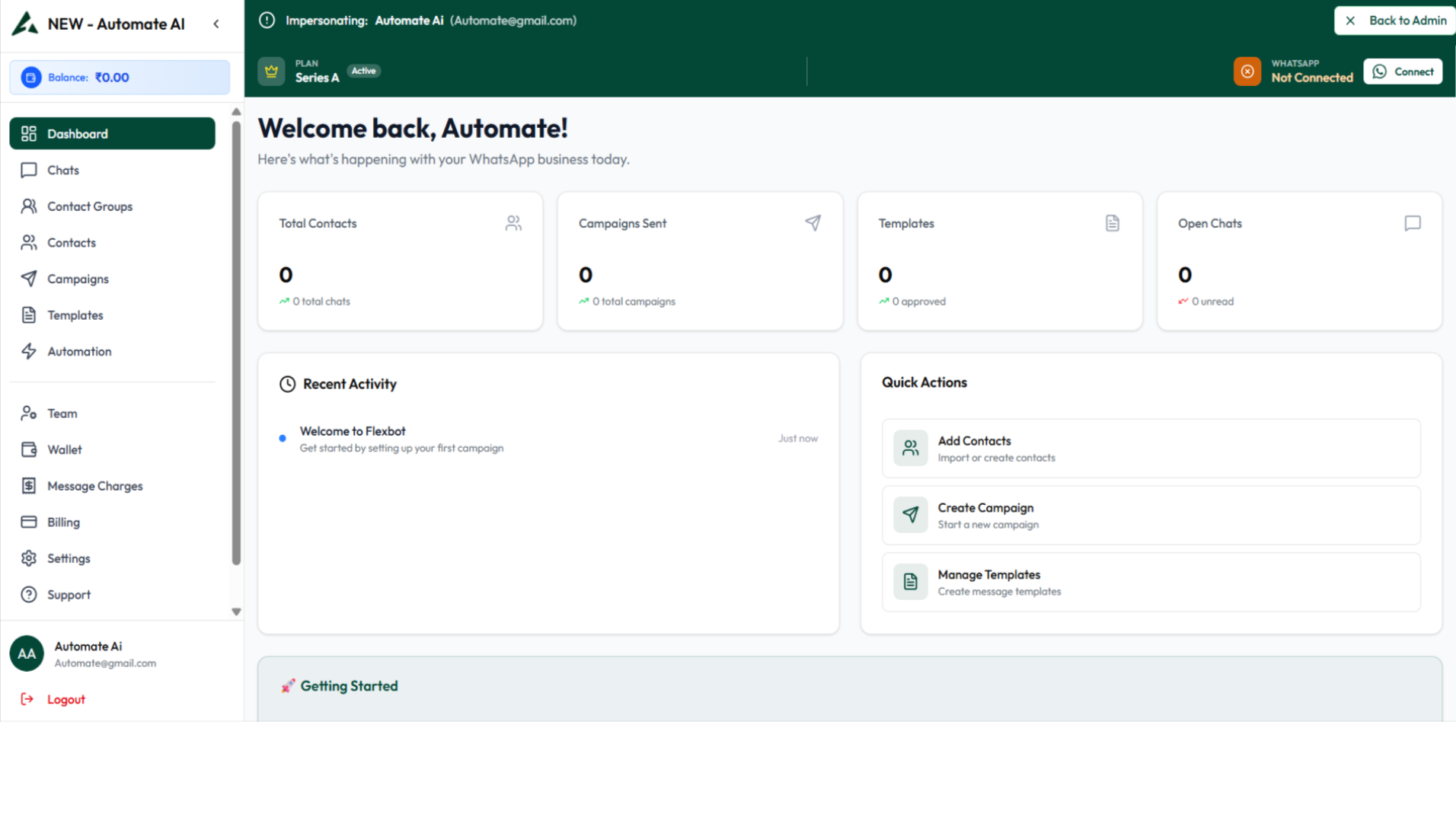The image size is (1456, 821).
Task: Click the Templates card document icon
Action: tap(1113, 223)
